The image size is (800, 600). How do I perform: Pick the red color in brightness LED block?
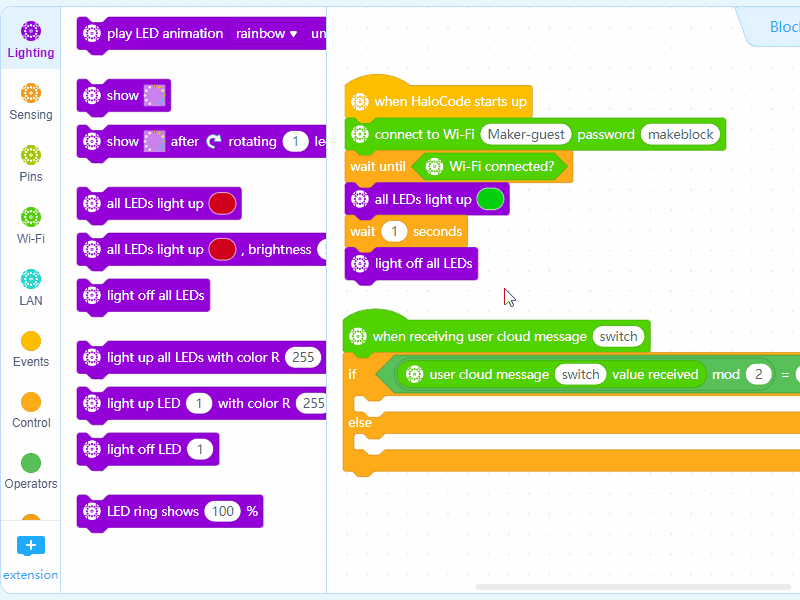(222, 249)
